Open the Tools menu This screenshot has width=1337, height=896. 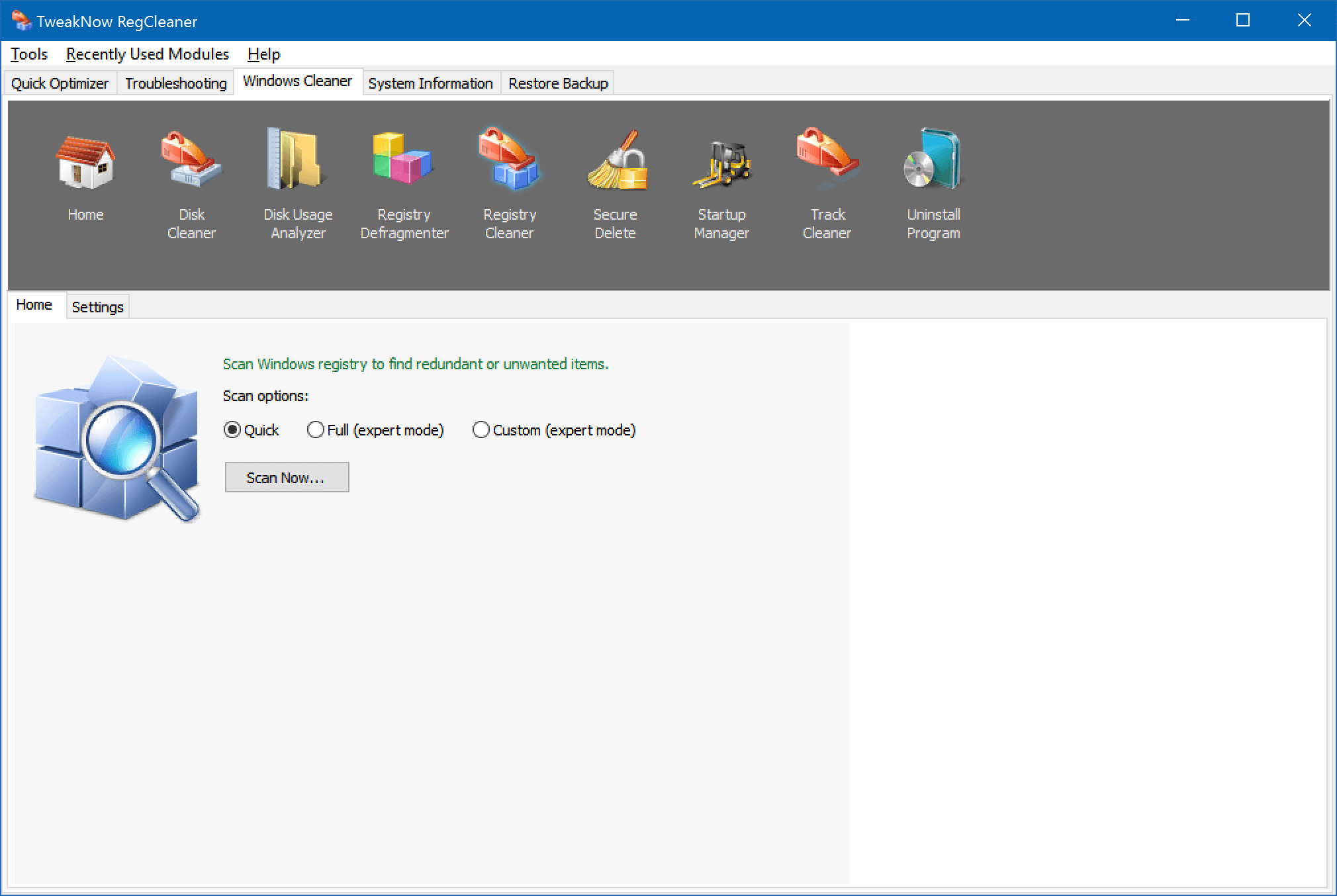pos(30,54)
